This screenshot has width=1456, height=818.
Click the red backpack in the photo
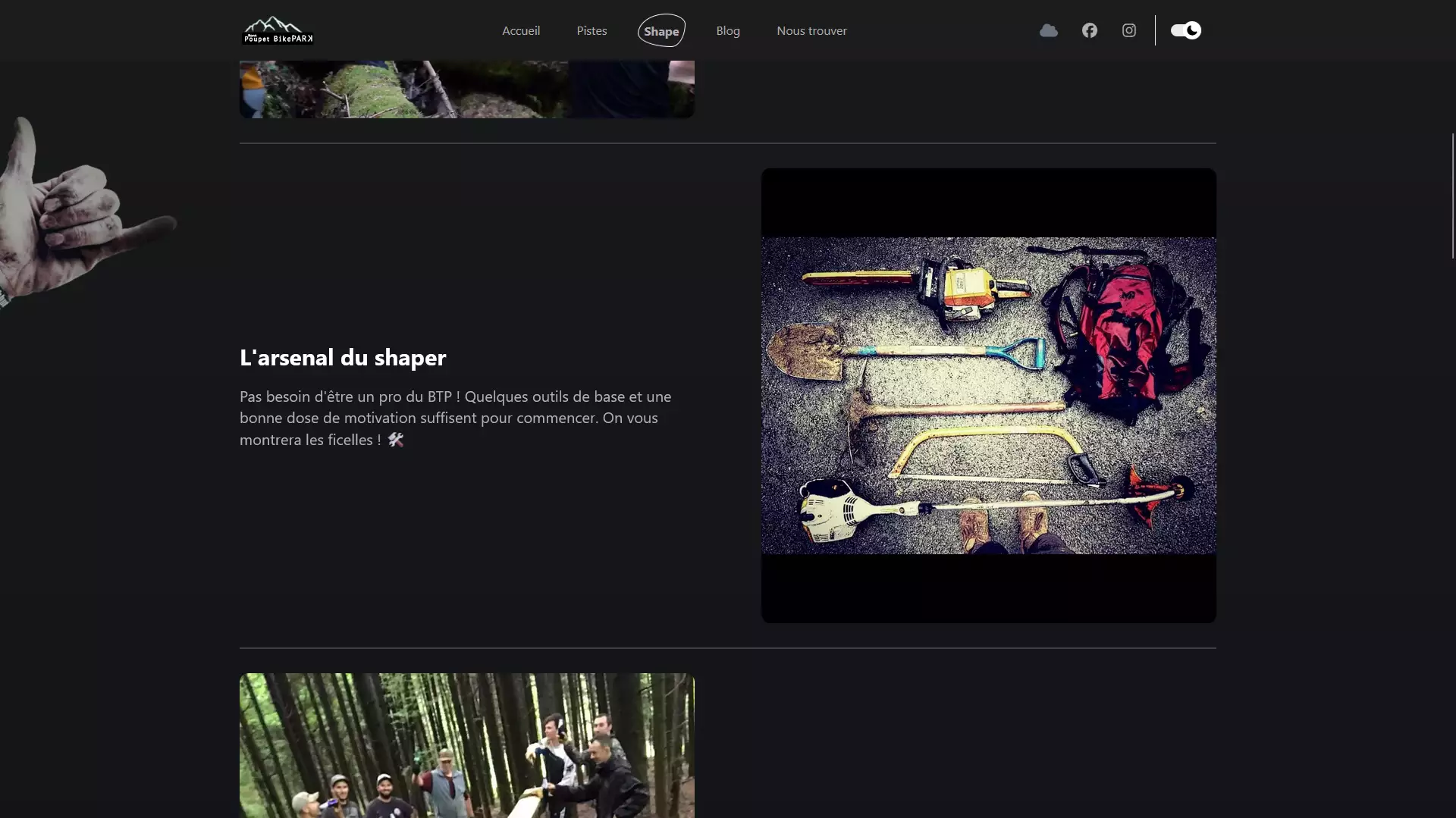click(1119, 334)
